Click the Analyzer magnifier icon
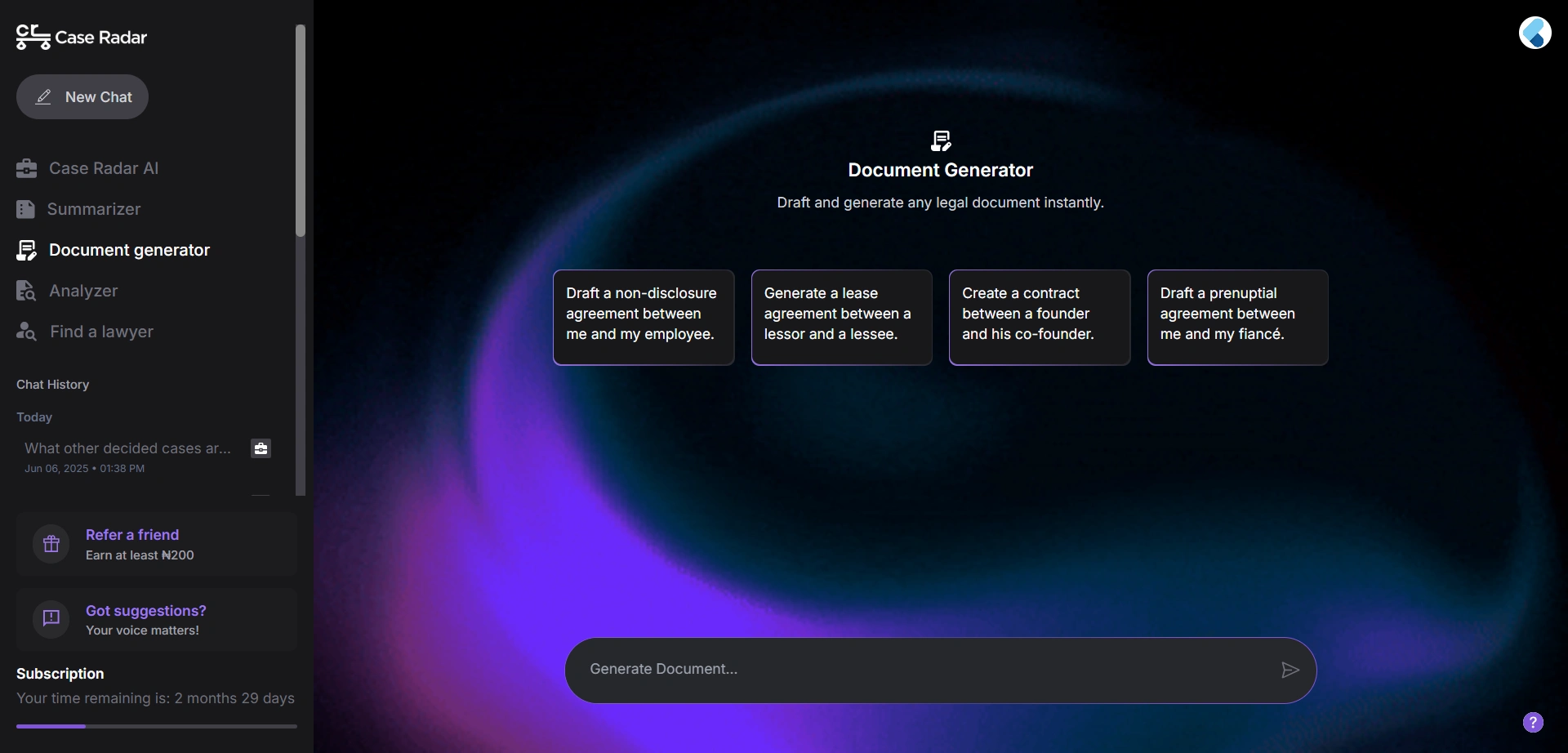 coord(26,291)
